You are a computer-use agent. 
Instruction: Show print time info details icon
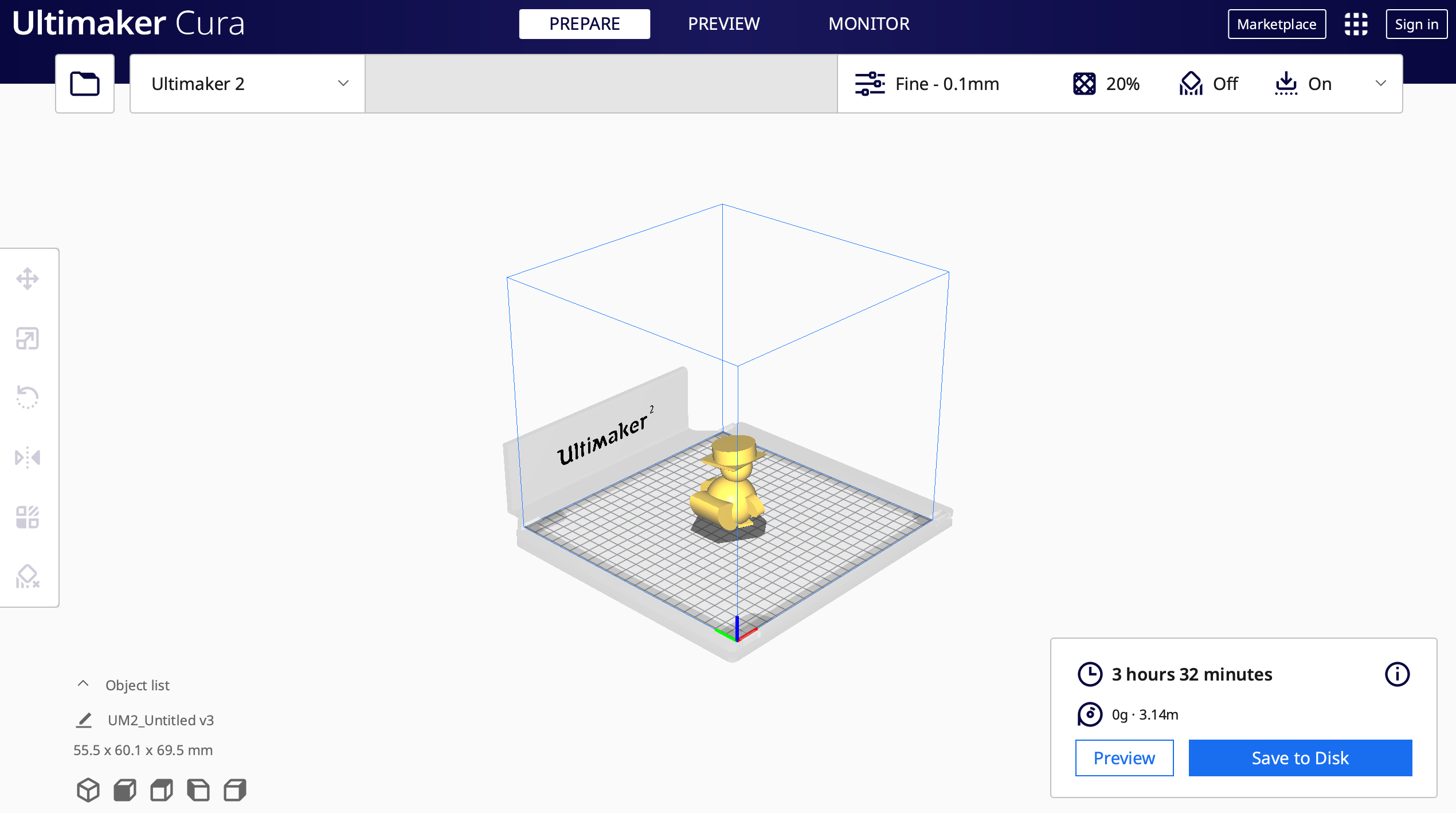[1398, 674]
